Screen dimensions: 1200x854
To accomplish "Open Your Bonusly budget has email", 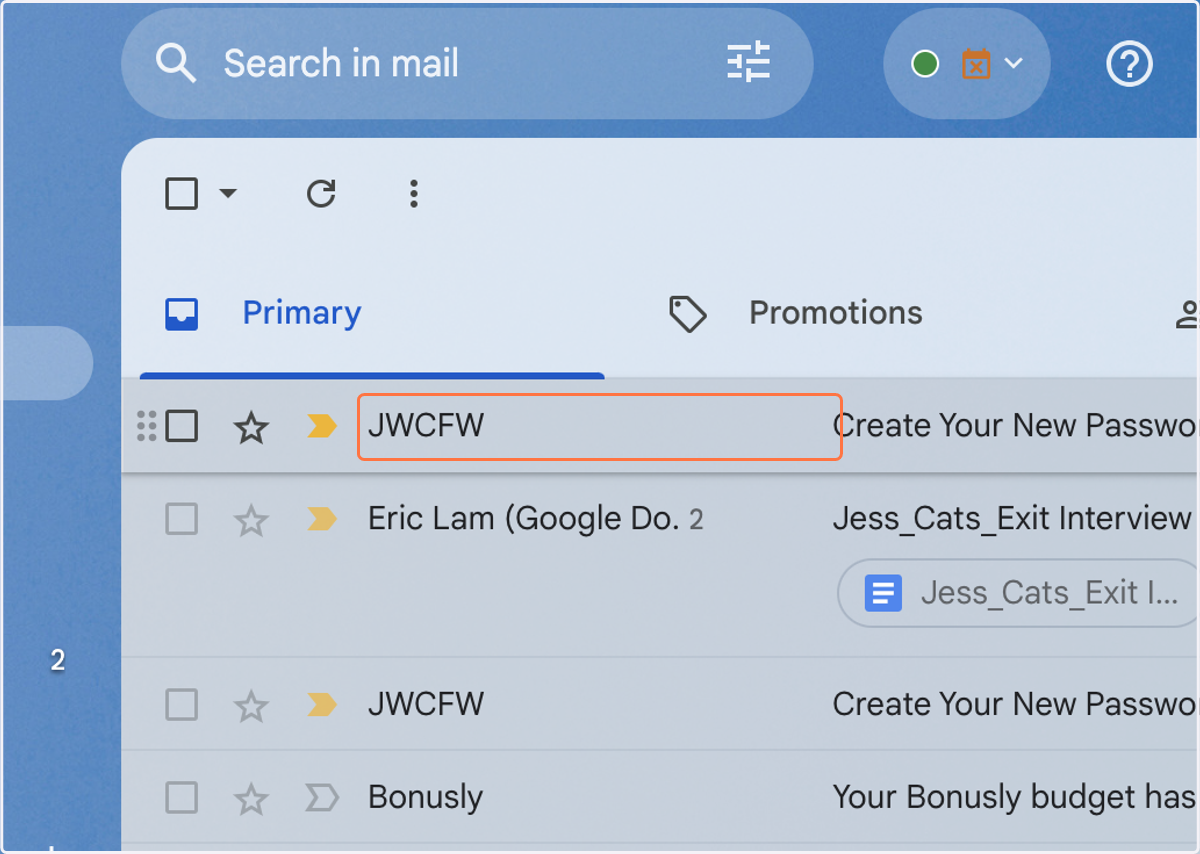I will click(x=1015, y=797).
